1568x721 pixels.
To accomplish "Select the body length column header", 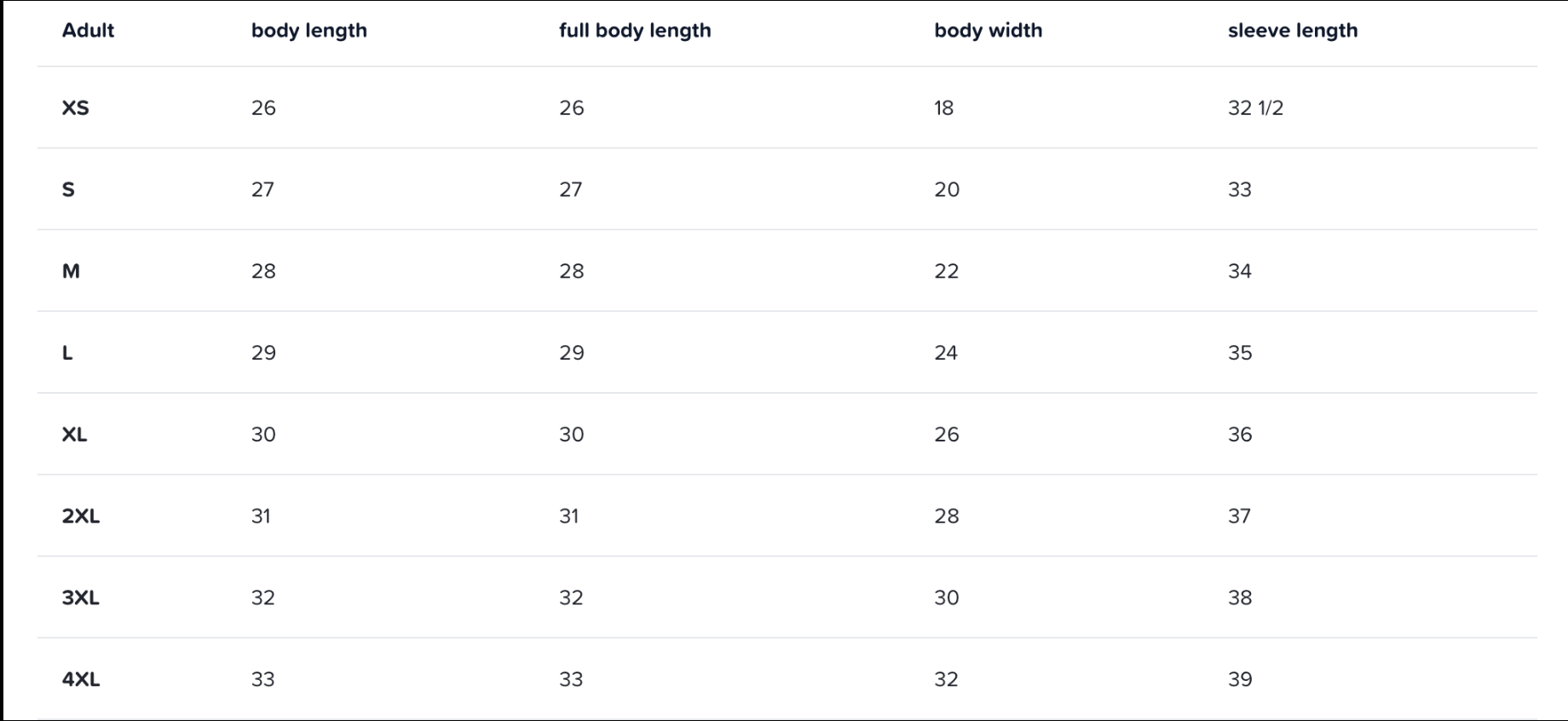I will [x=308, y=31].
